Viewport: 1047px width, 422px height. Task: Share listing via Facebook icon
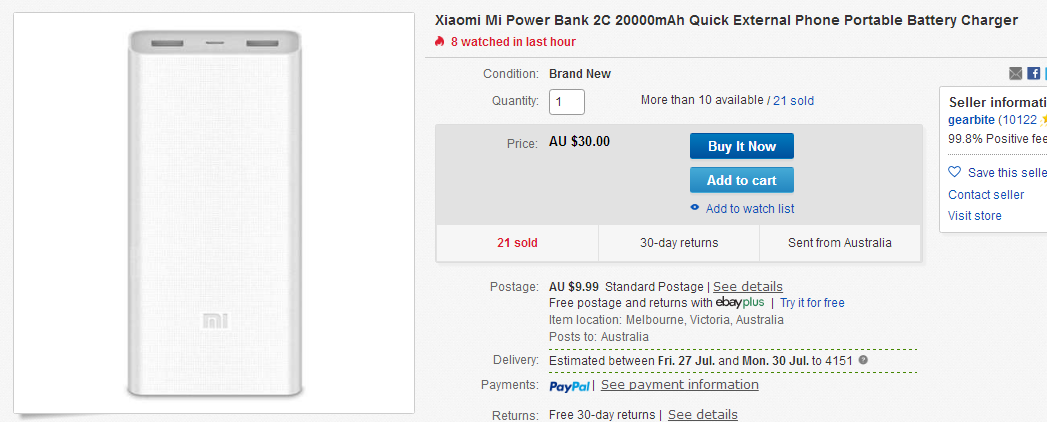click(x=1033, y=73)
